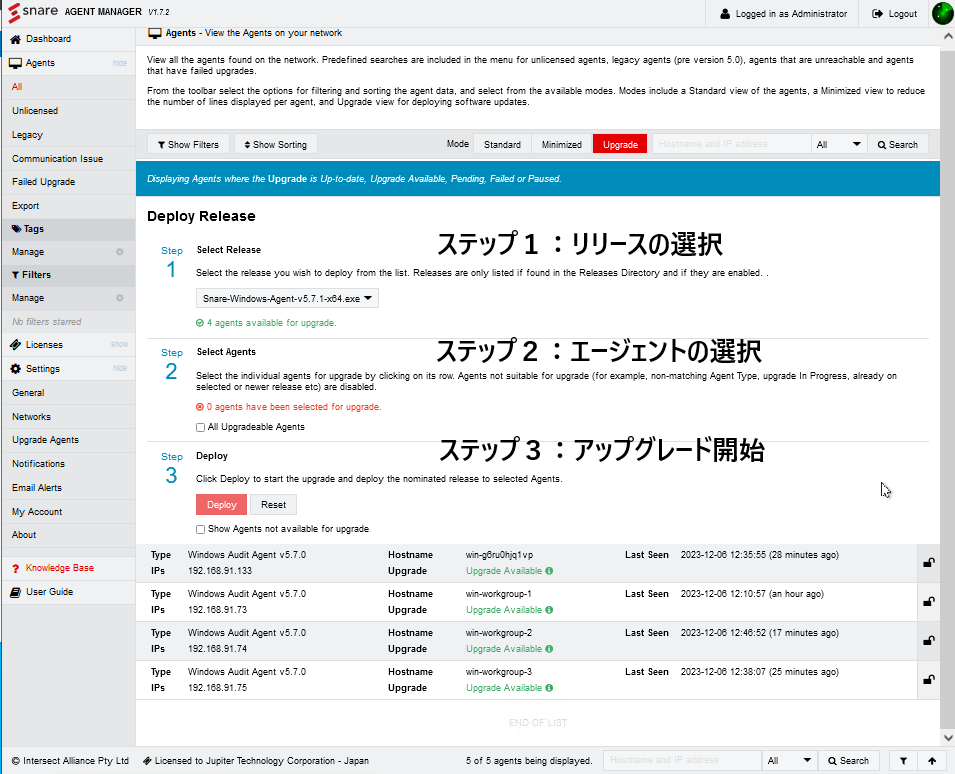Click the top hostname and IP search field
The height and width of the screenshot is (774, 955).
731,144
